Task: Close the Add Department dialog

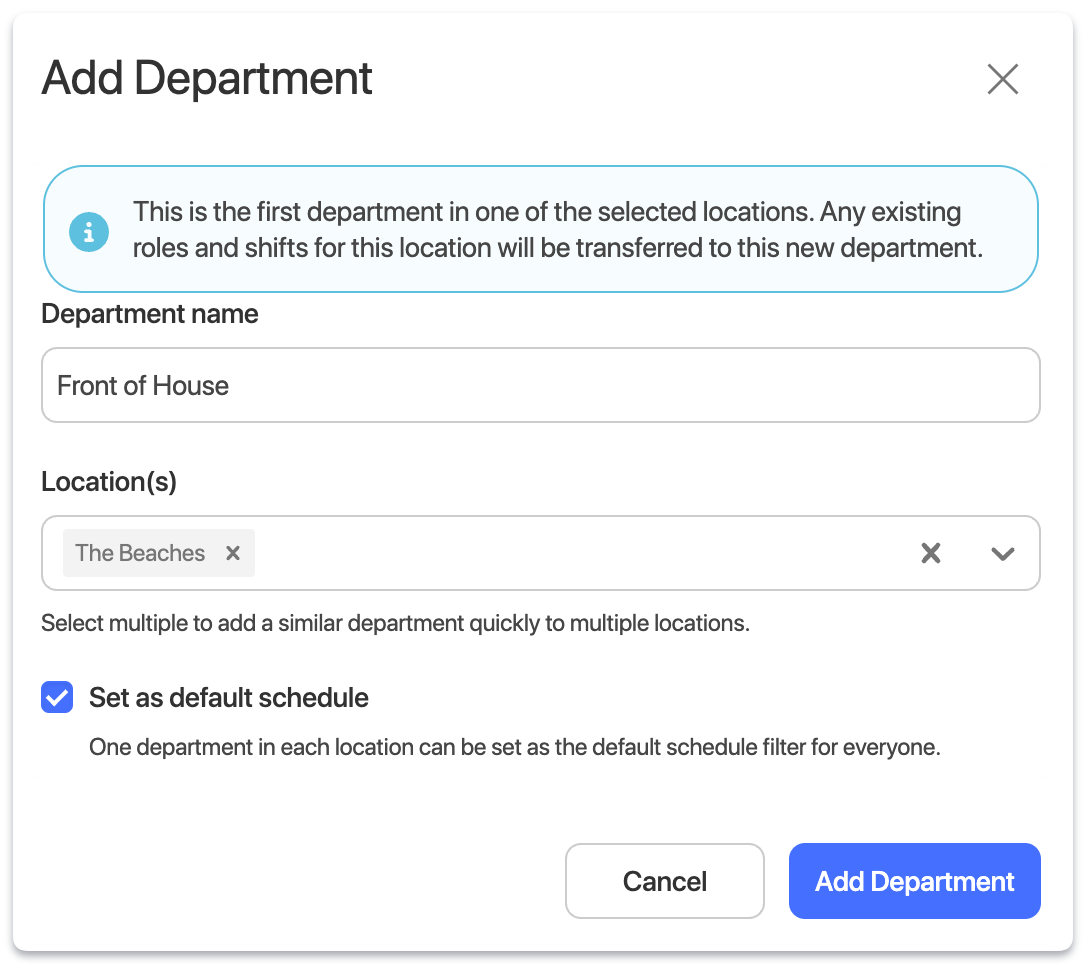Action: point(1002,79)
